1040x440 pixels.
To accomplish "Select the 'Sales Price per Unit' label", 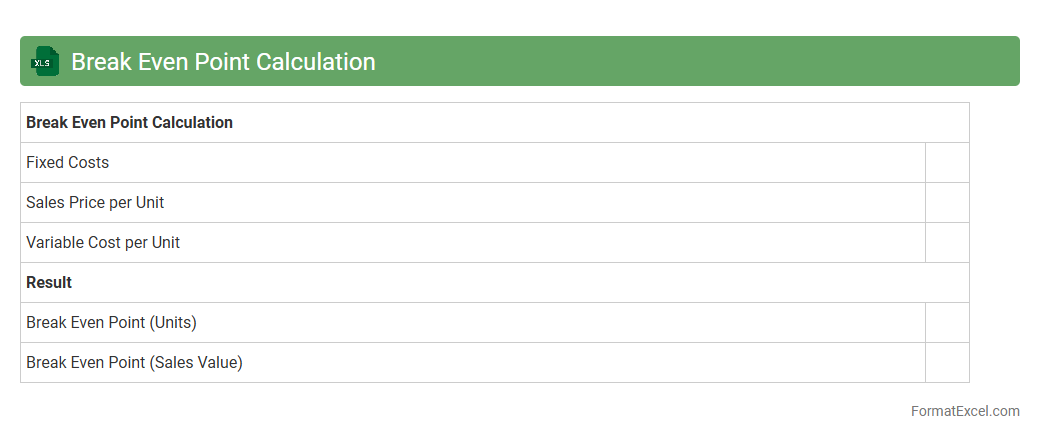I will [x=95, y=203].
